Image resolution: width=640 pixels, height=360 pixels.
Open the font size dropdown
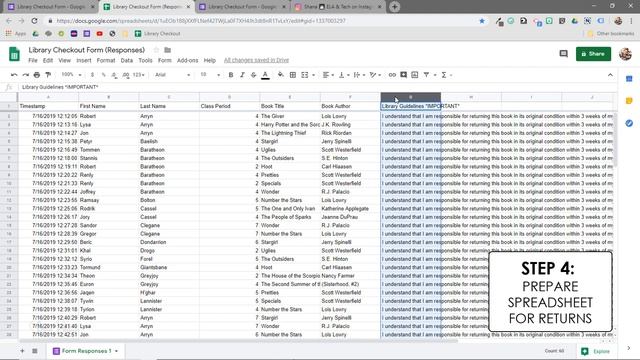[210, 75]
